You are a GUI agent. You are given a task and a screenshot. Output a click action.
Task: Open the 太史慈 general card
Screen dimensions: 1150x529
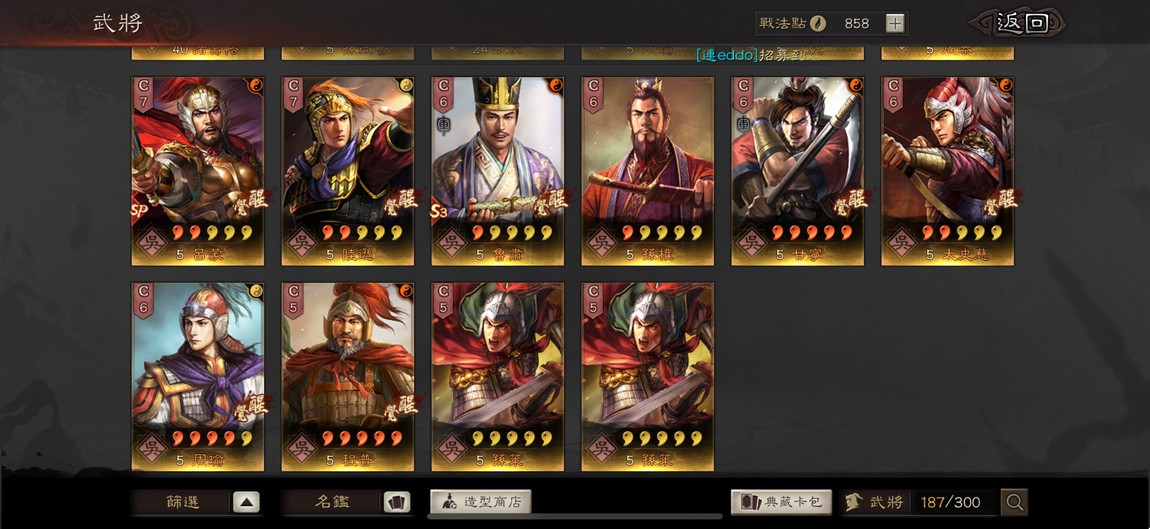pyautogui.click(x=948, y=171)
